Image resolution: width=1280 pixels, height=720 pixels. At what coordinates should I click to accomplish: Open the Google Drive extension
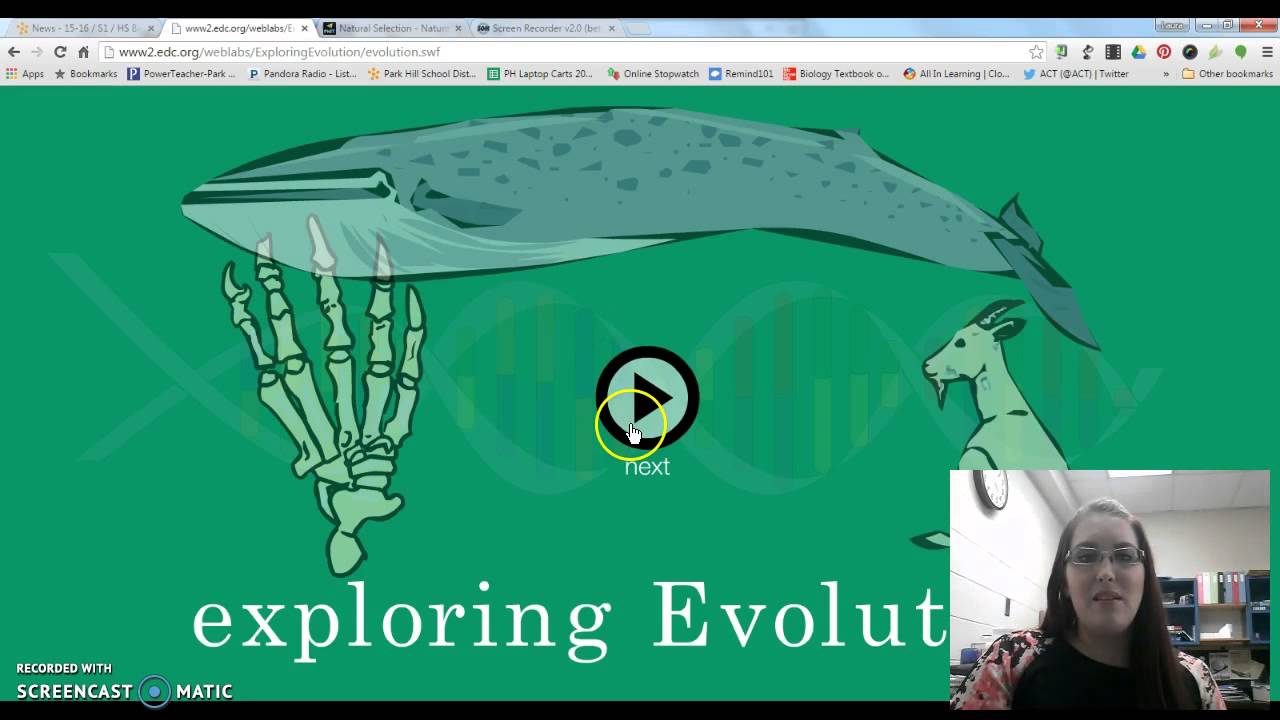pyautogui.click(x=1138, y=52)
